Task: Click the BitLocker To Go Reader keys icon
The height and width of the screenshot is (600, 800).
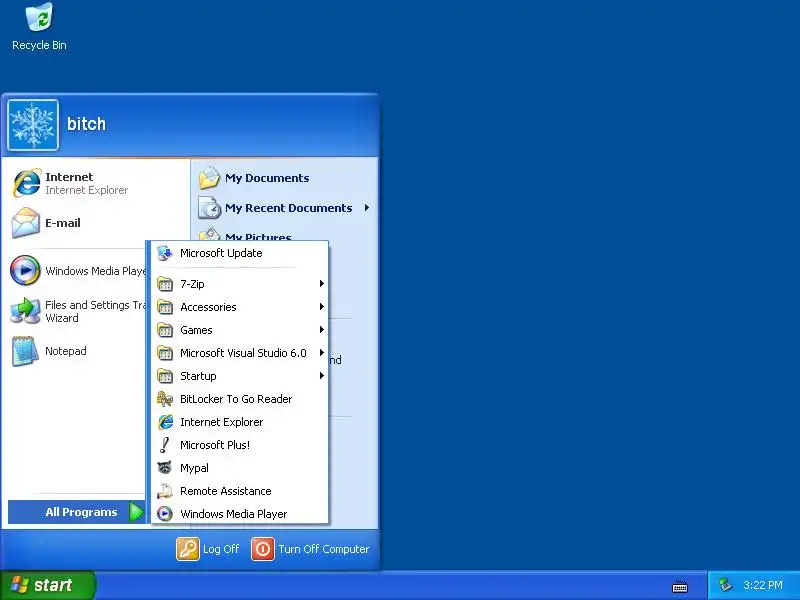Action: coord(165,399)
